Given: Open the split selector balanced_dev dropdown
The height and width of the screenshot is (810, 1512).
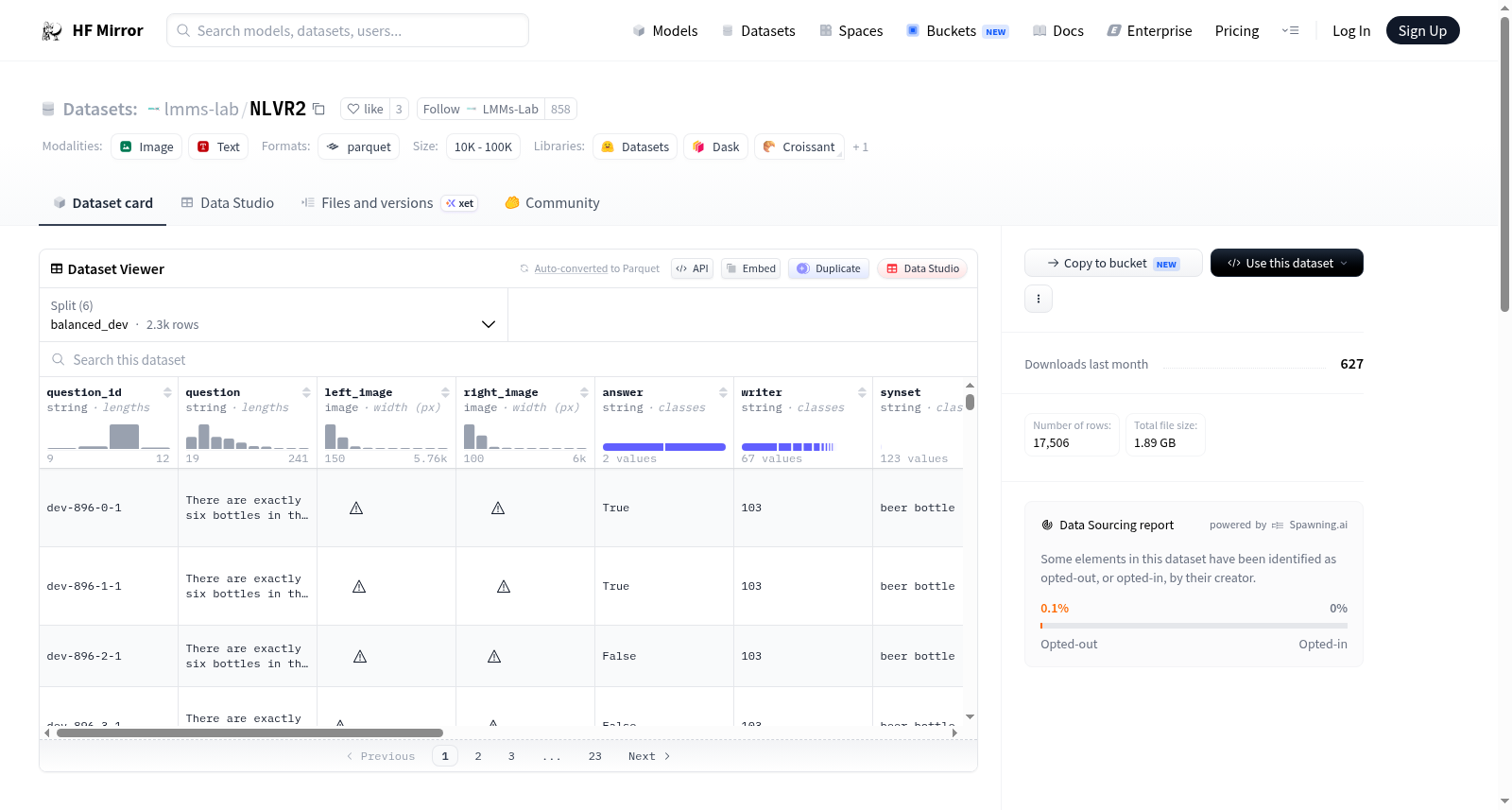Looking at the screenshot, I should (x=273, y=315).
